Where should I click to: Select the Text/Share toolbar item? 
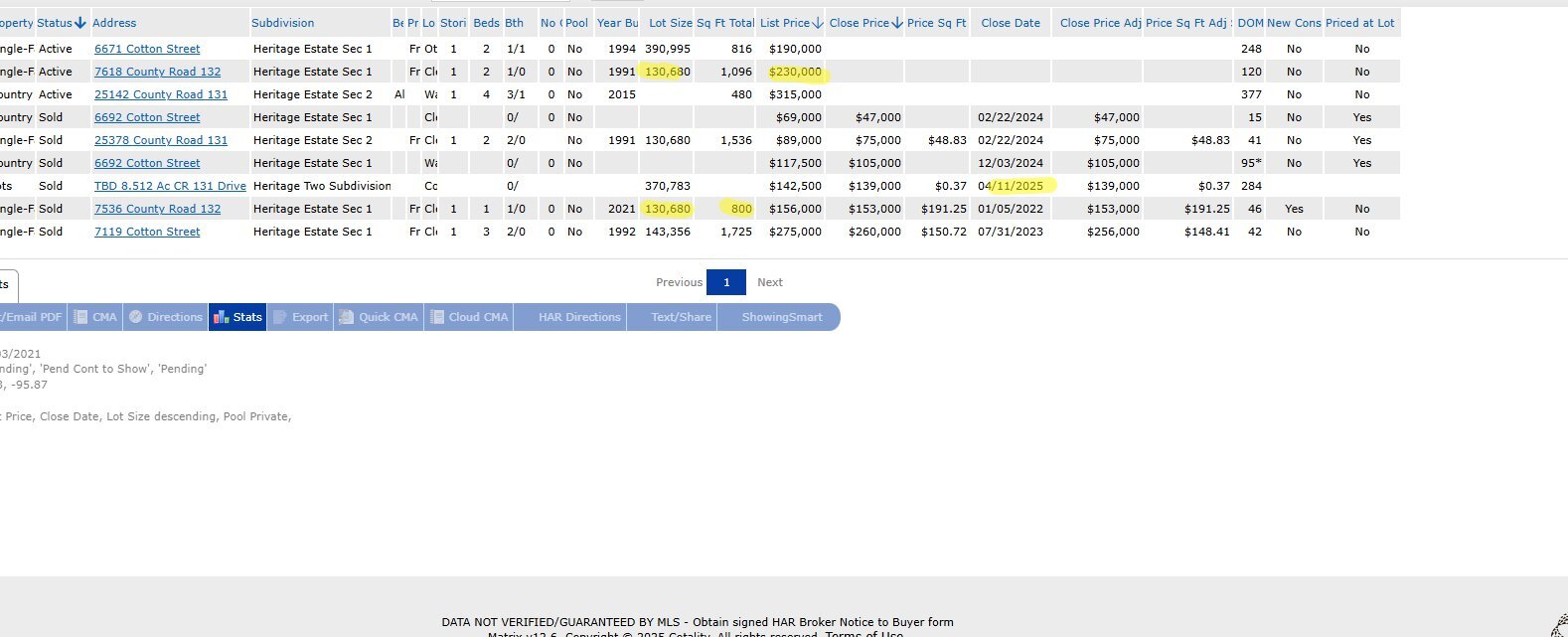[x=681, y=317]
